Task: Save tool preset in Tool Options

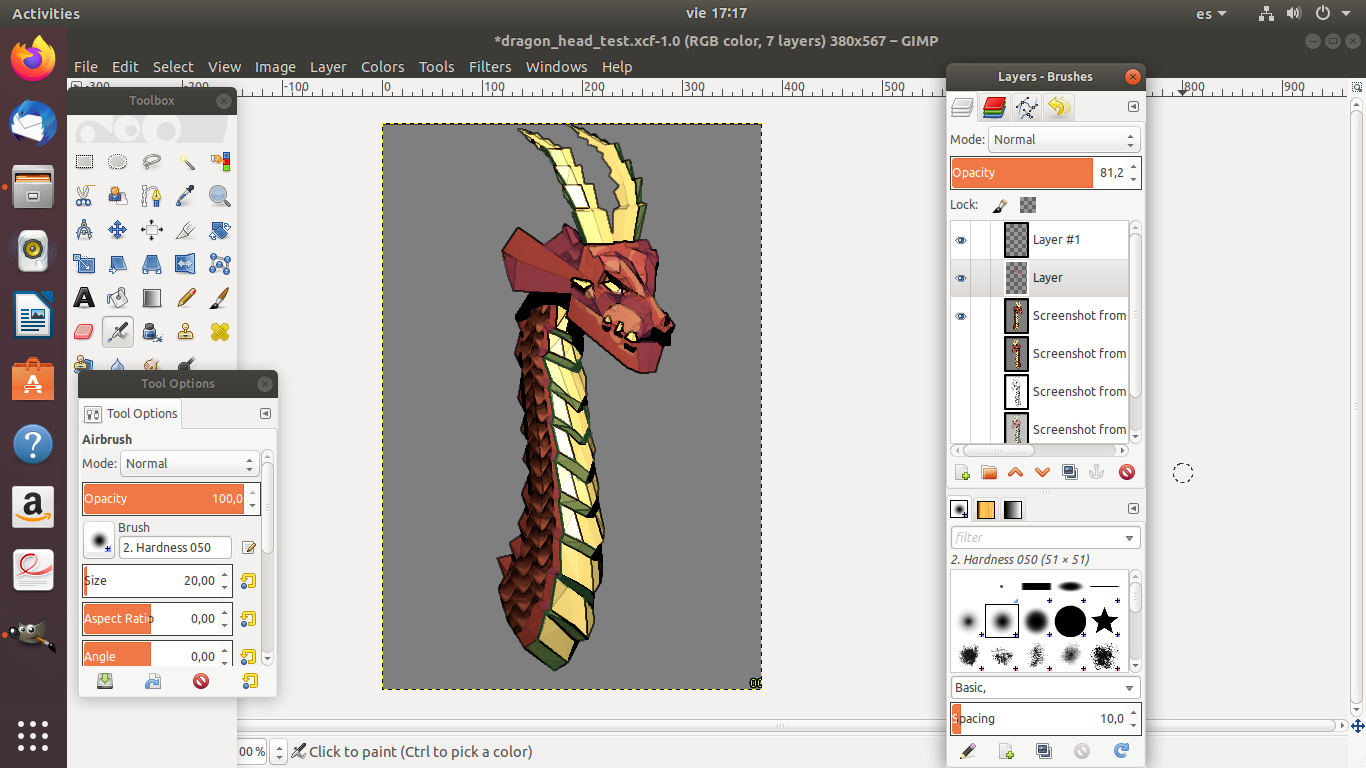Action: tap(105, 681)
